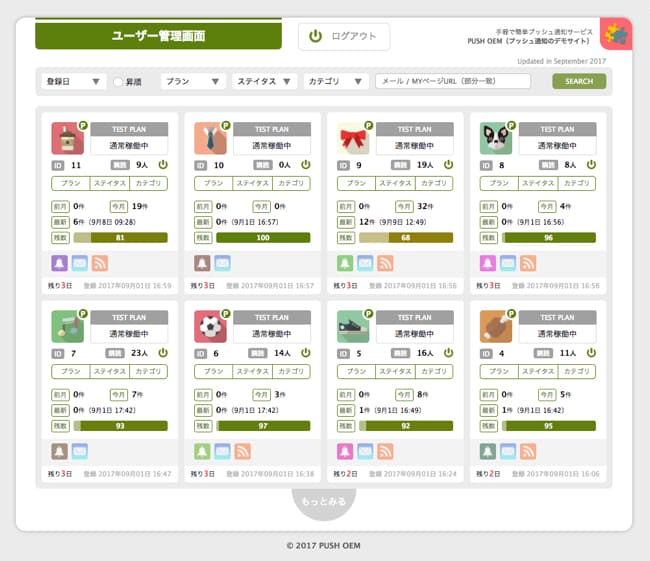Screen dimensions: 650x561
Task: Click the RSS icon on user 5 card
Action: point(386,451)
